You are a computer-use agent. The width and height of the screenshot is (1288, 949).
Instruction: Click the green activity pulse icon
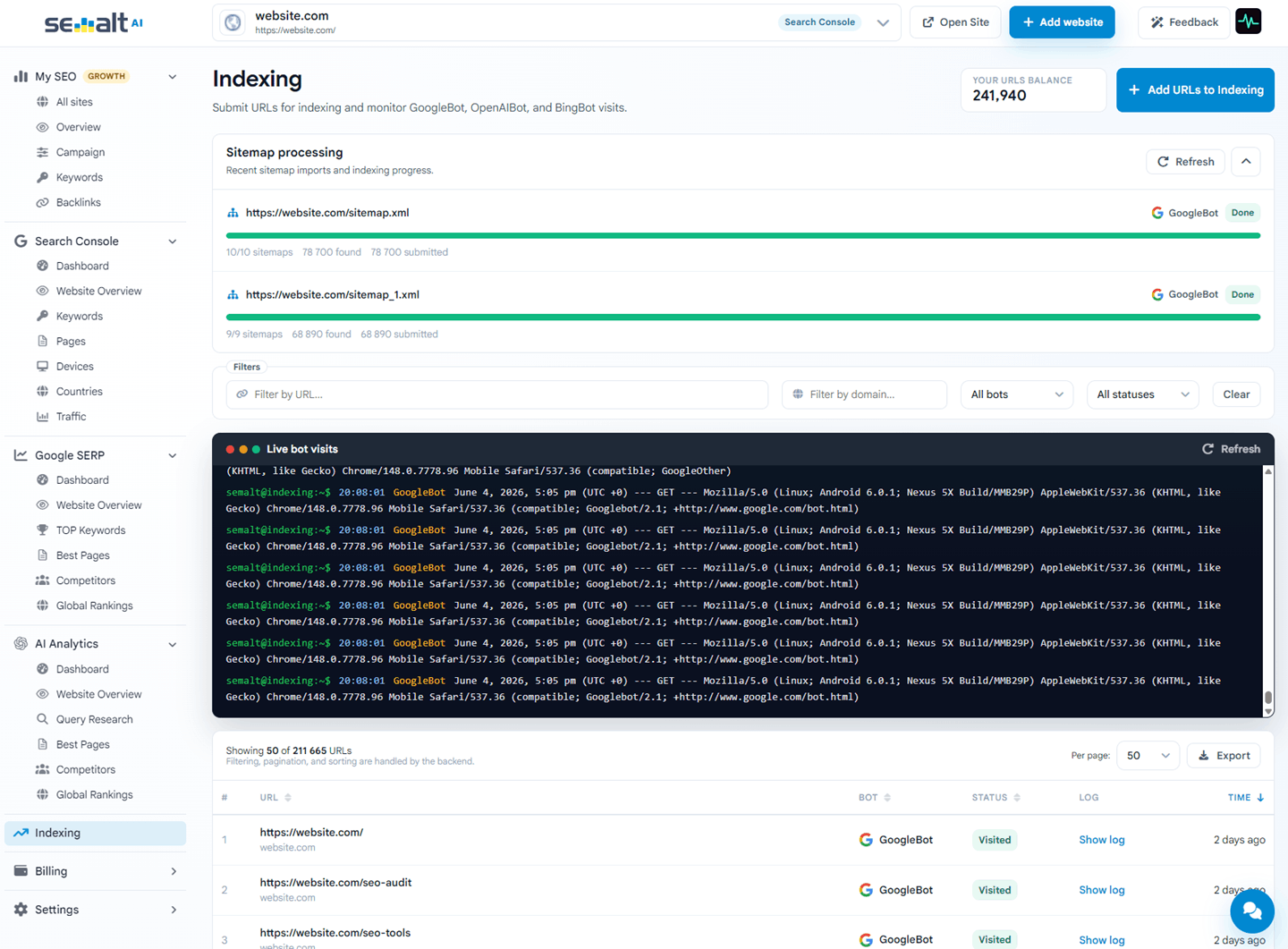coord(1249,21)
